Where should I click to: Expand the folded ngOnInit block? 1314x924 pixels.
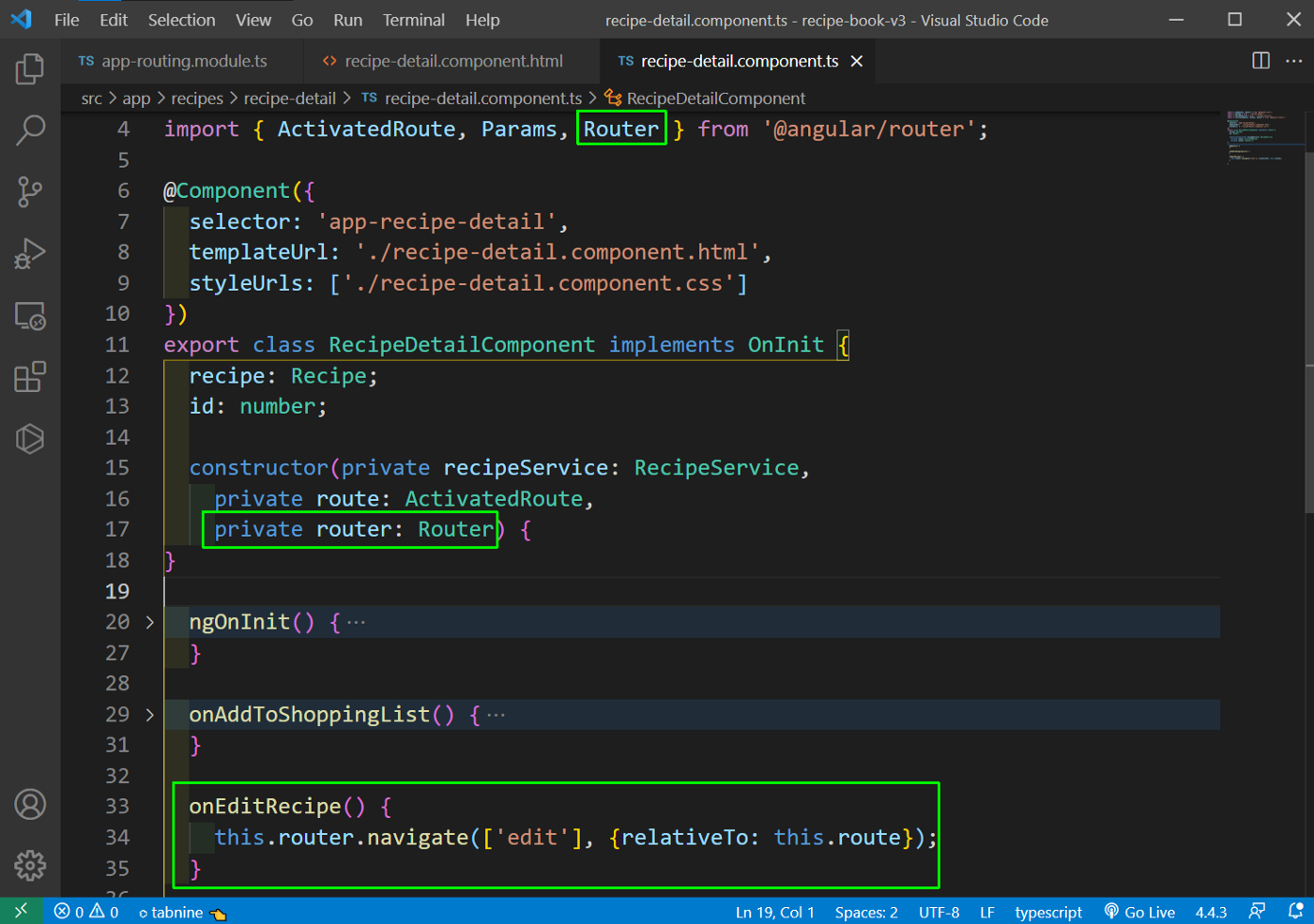tap(149, 622)
